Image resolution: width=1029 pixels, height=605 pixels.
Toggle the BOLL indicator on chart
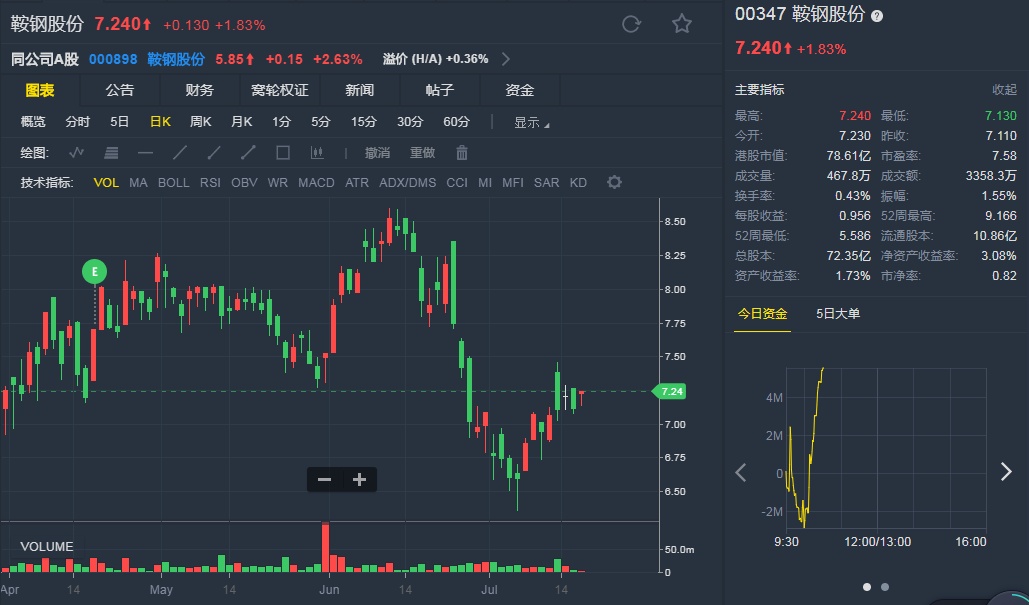click(x=173, y=183)
